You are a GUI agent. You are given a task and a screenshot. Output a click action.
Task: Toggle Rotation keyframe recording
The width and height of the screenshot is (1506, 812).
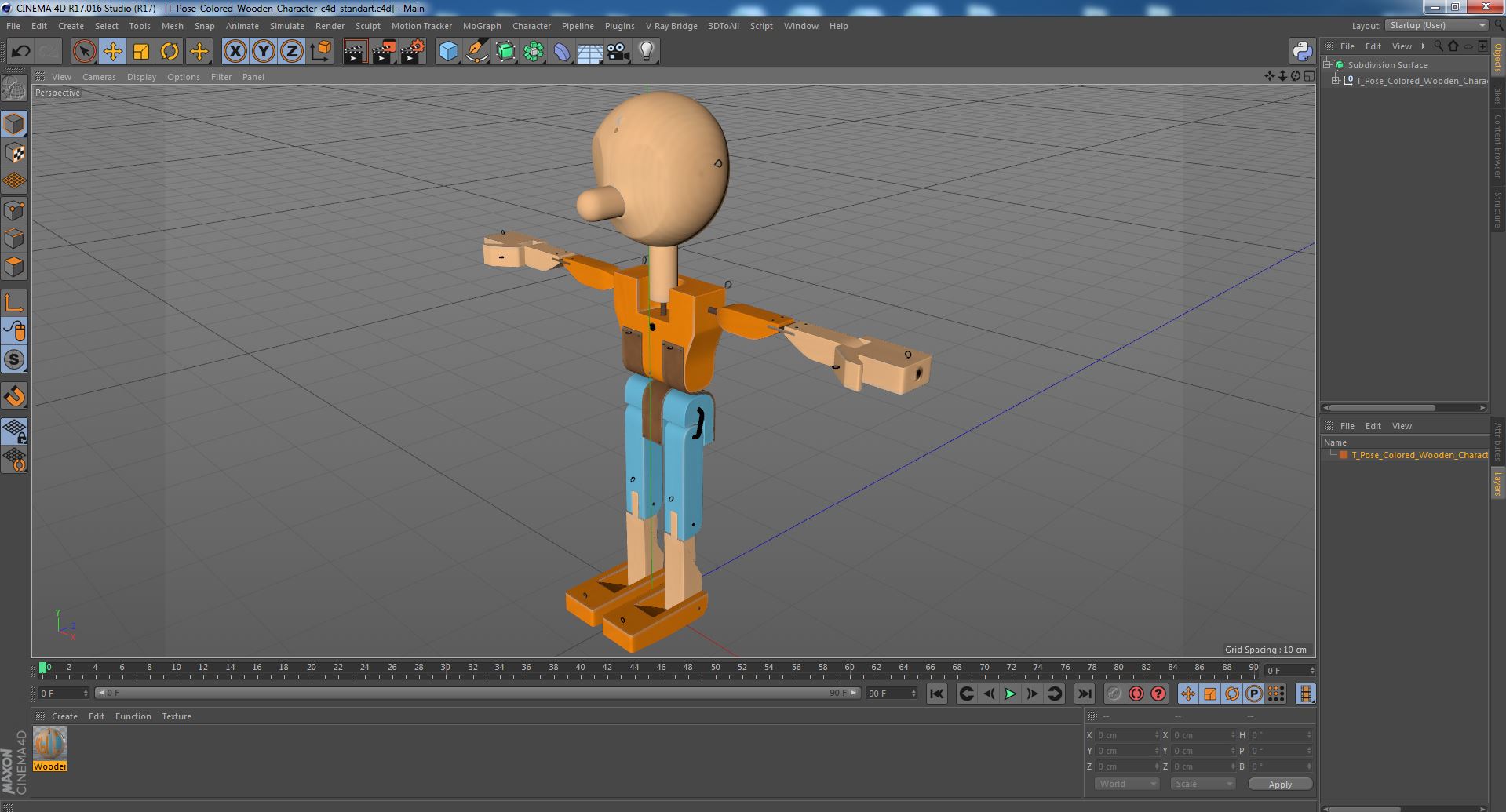(1232, 694)
